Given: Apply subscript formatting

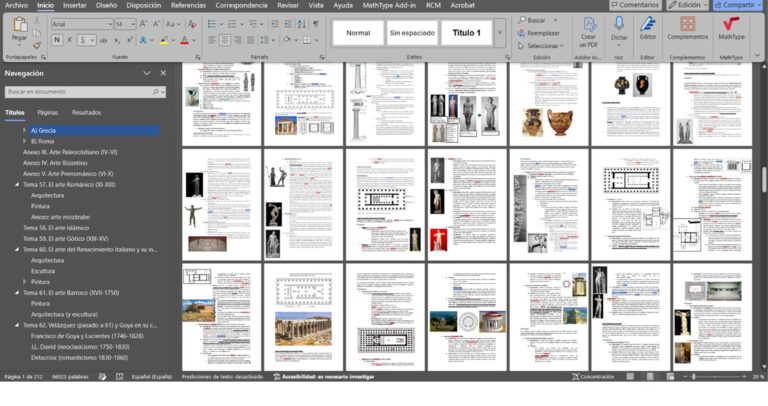Looking at the screenshot, I should point(117,41).
